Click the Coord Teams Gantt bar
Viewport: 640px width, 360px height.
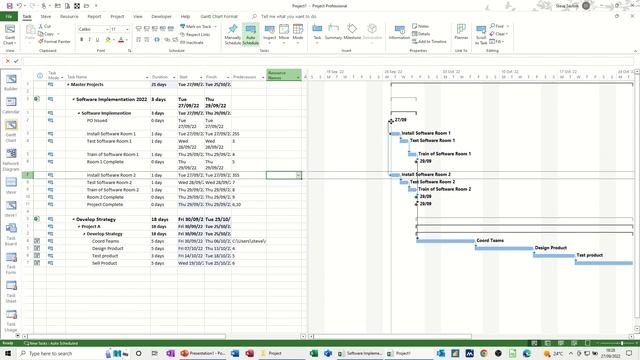[445, 241]
